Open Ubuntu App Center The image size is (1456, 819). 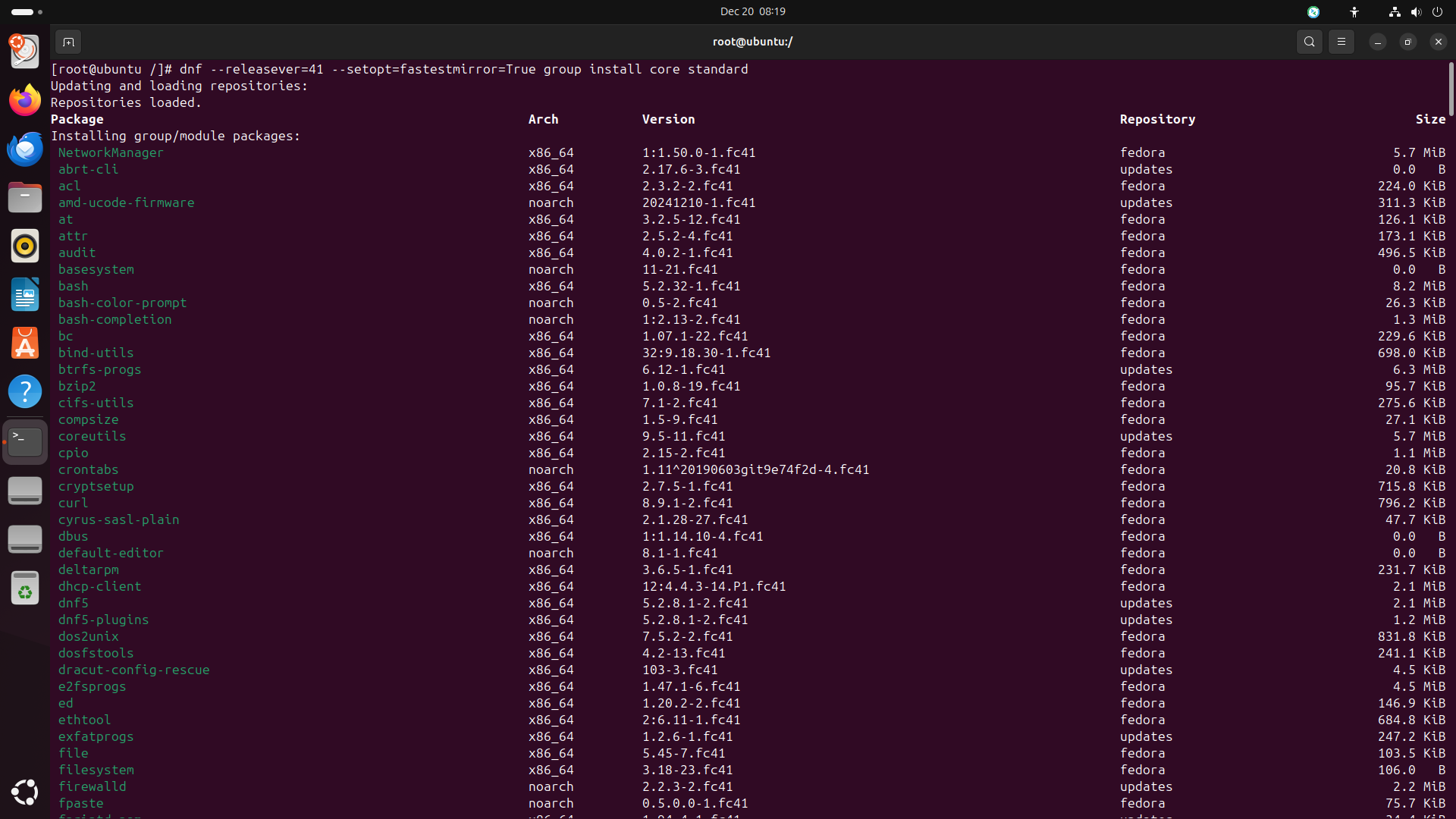[25, 343]
